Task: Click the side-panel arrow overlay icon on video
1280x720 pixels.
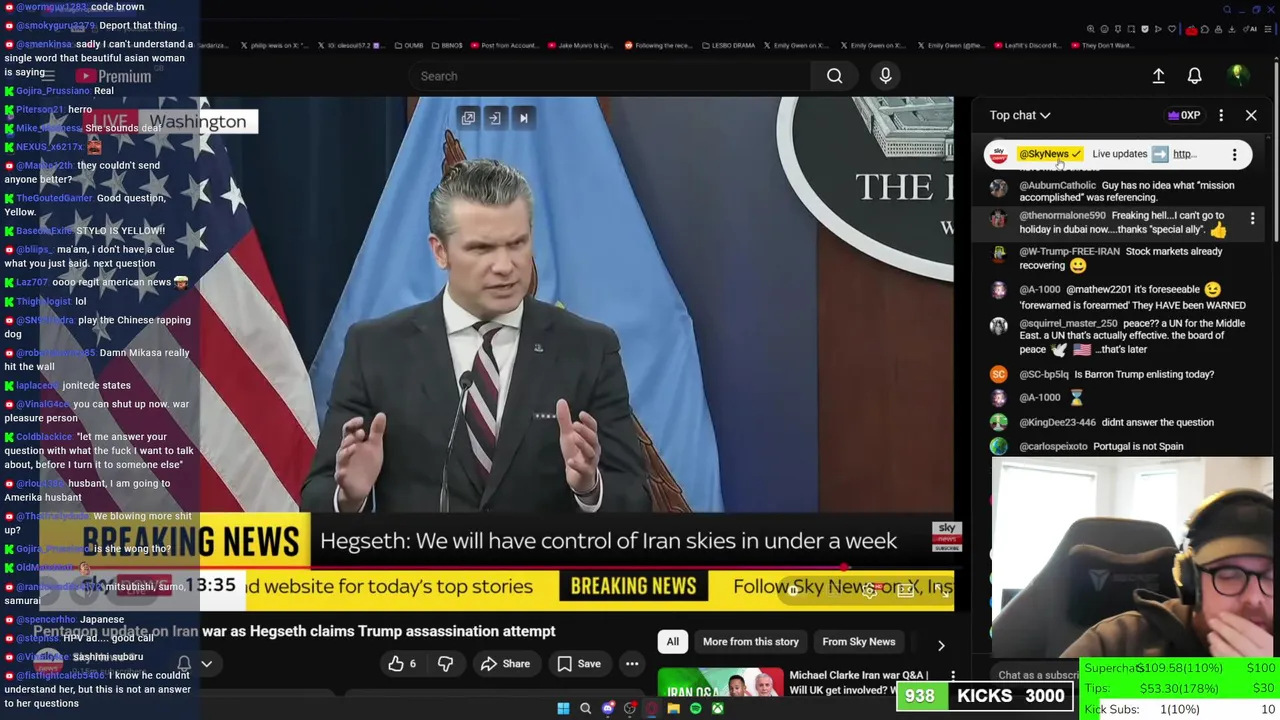Action: point(494,118)
